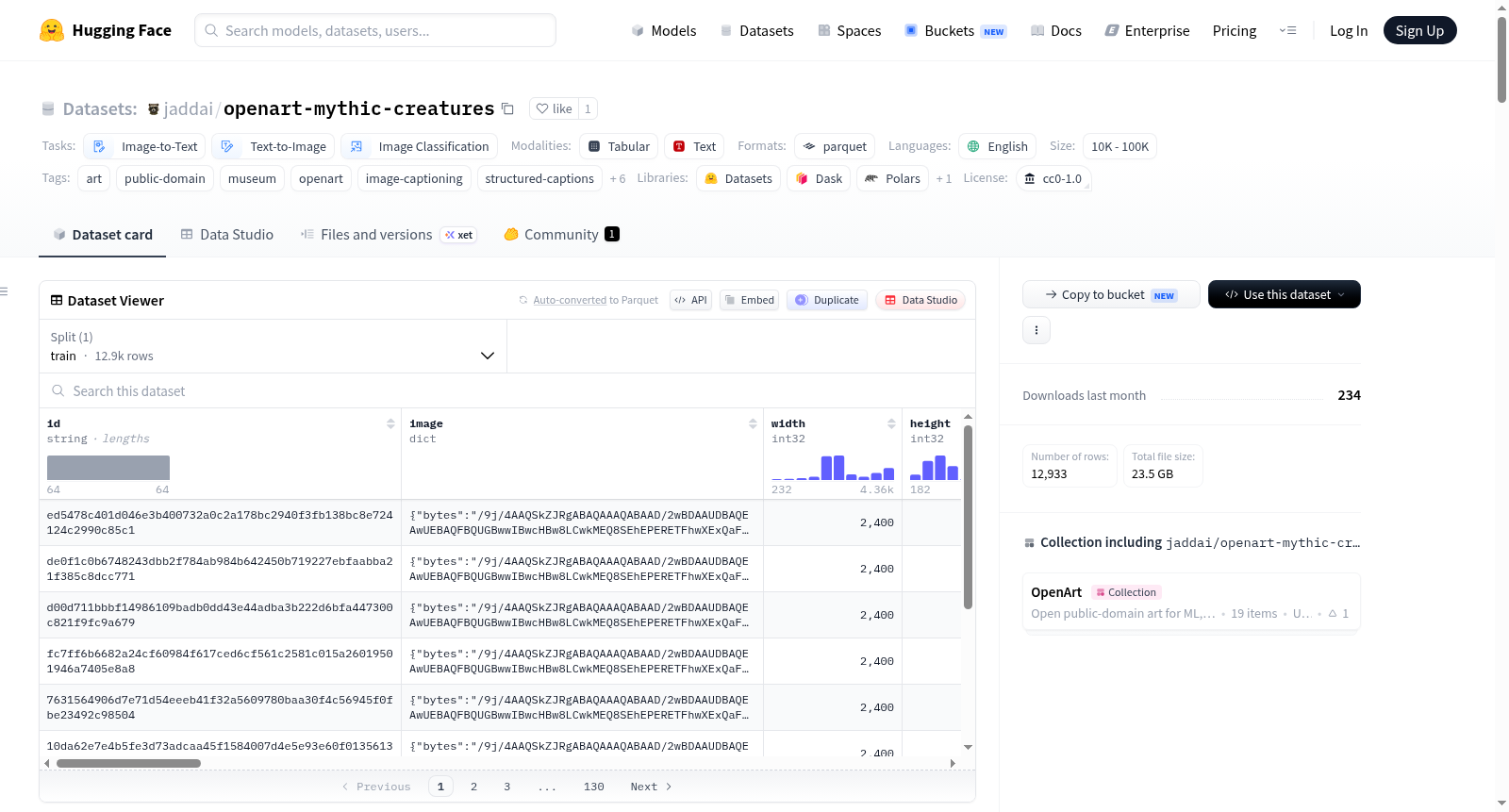Sort the id column
The height and width of the screenshot is (812, 1509).
390,423
